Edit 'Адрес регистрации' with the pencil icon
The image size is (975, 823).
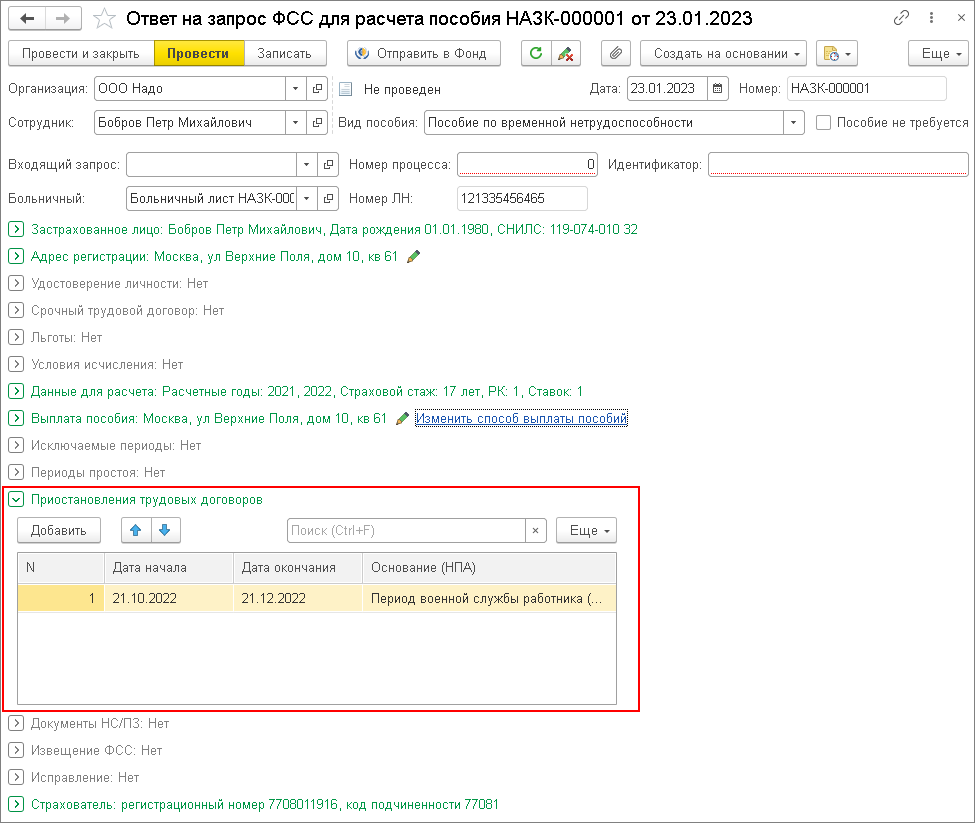[x=413, y=256]
